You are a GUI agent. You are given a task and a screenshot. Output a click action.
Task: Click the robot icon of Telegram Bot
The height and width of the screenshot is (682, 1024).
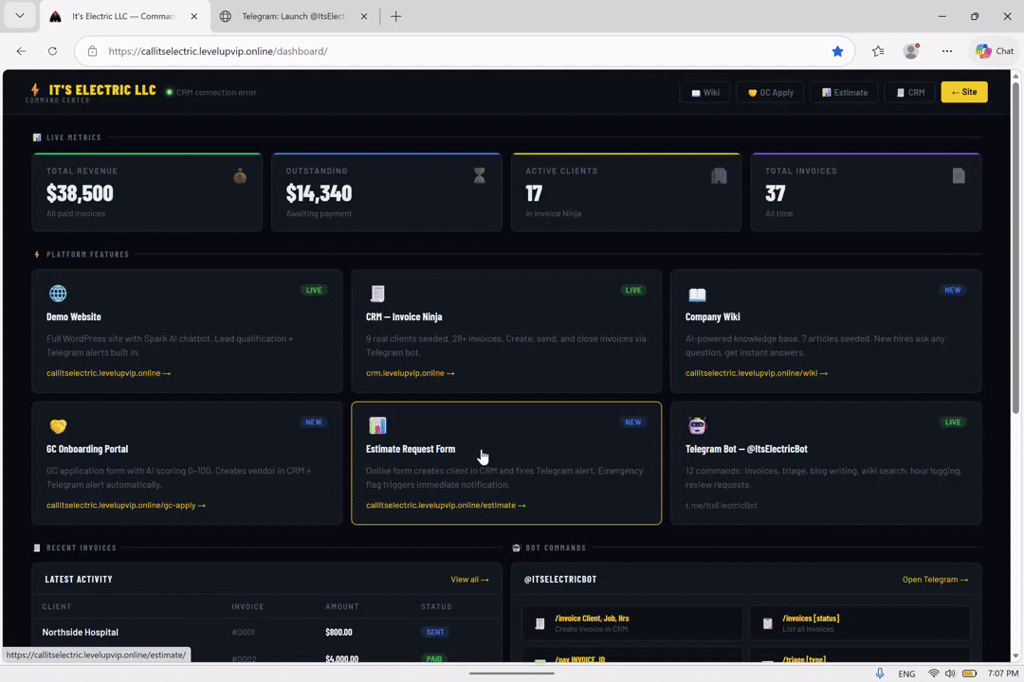(697, 426)
